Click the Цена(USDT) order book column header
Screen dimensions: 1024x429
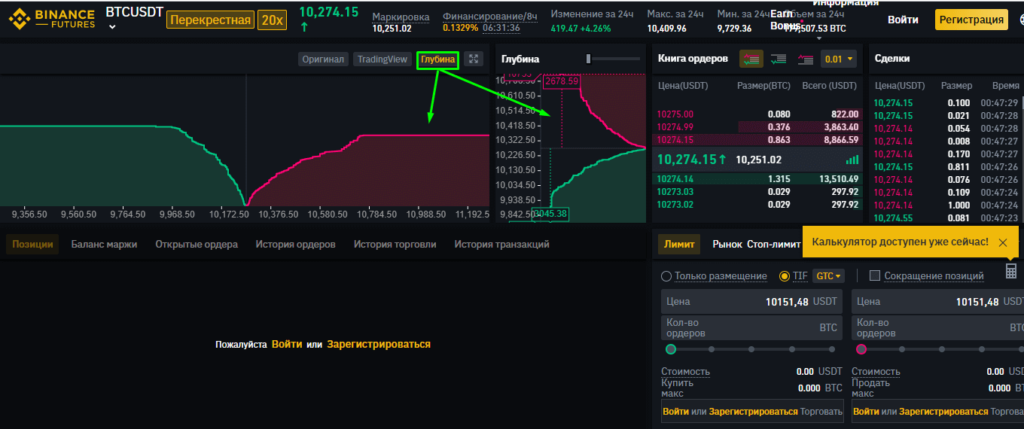(x=682, y=86)
